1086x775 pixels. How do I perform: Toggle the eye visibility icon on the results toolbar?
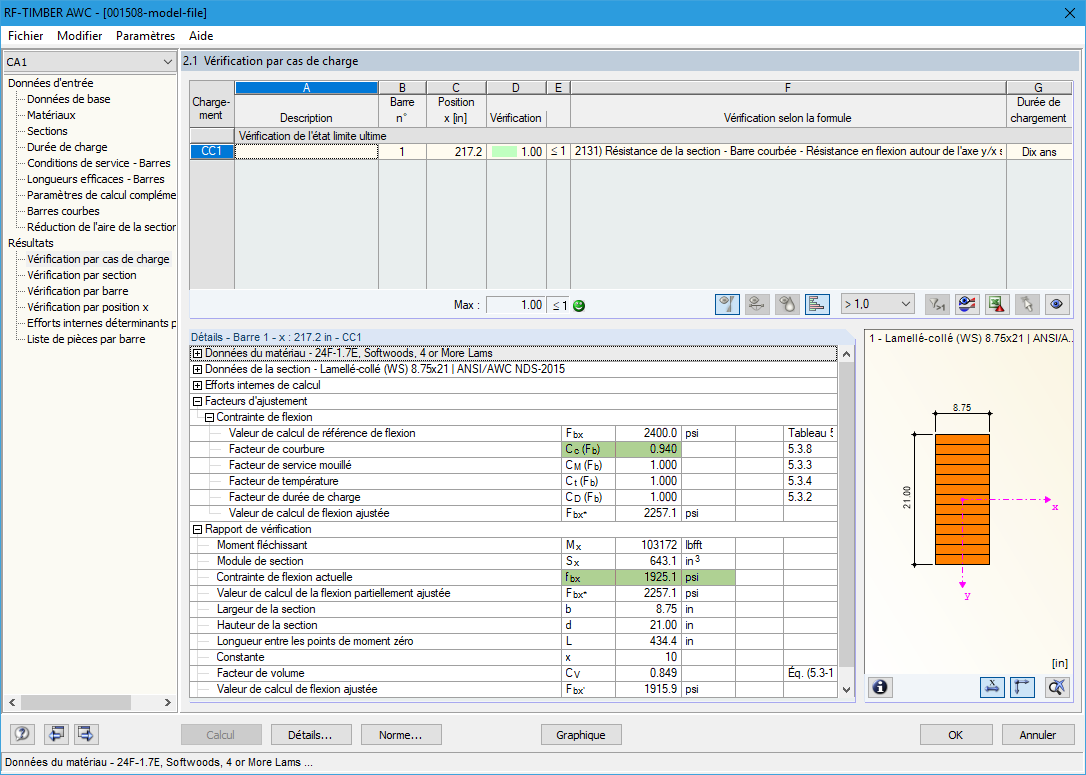[1059, 304]
